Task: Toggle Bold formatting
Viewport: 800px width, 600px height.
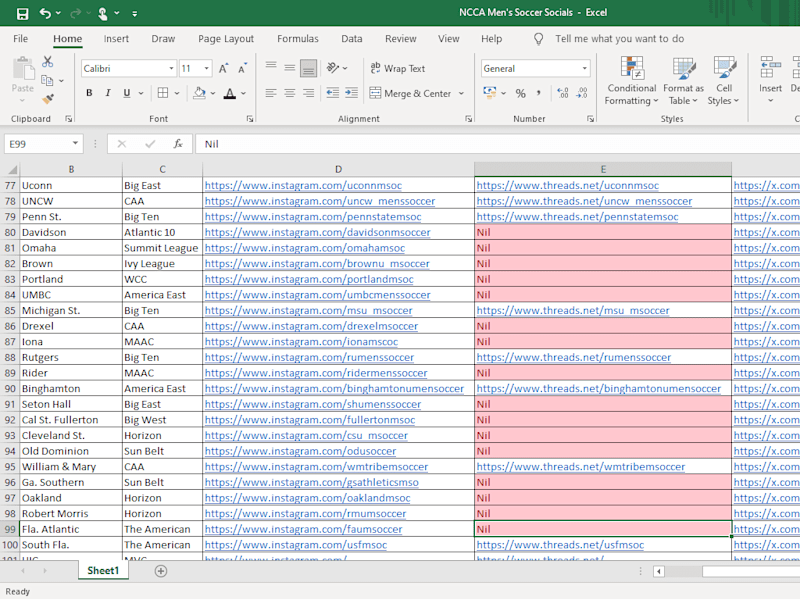Action: click(89, 93)
